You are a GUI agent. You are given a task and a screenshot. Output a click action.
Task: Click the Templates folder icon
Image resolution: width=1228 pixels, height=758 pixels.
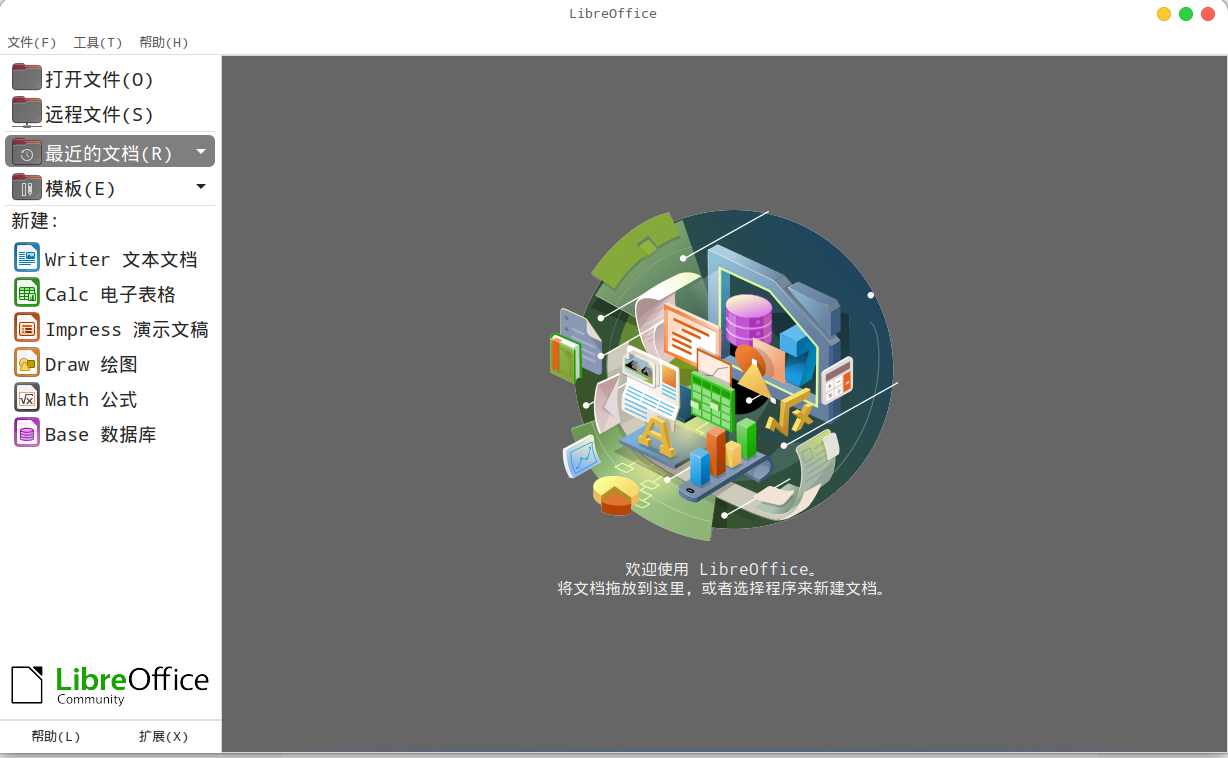tap(27, 187)
